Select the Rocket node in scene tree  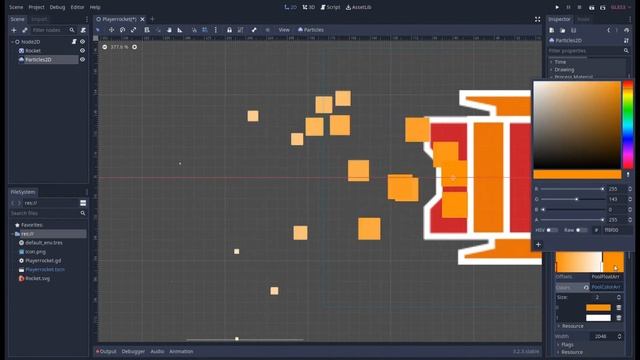pos(33,51)
